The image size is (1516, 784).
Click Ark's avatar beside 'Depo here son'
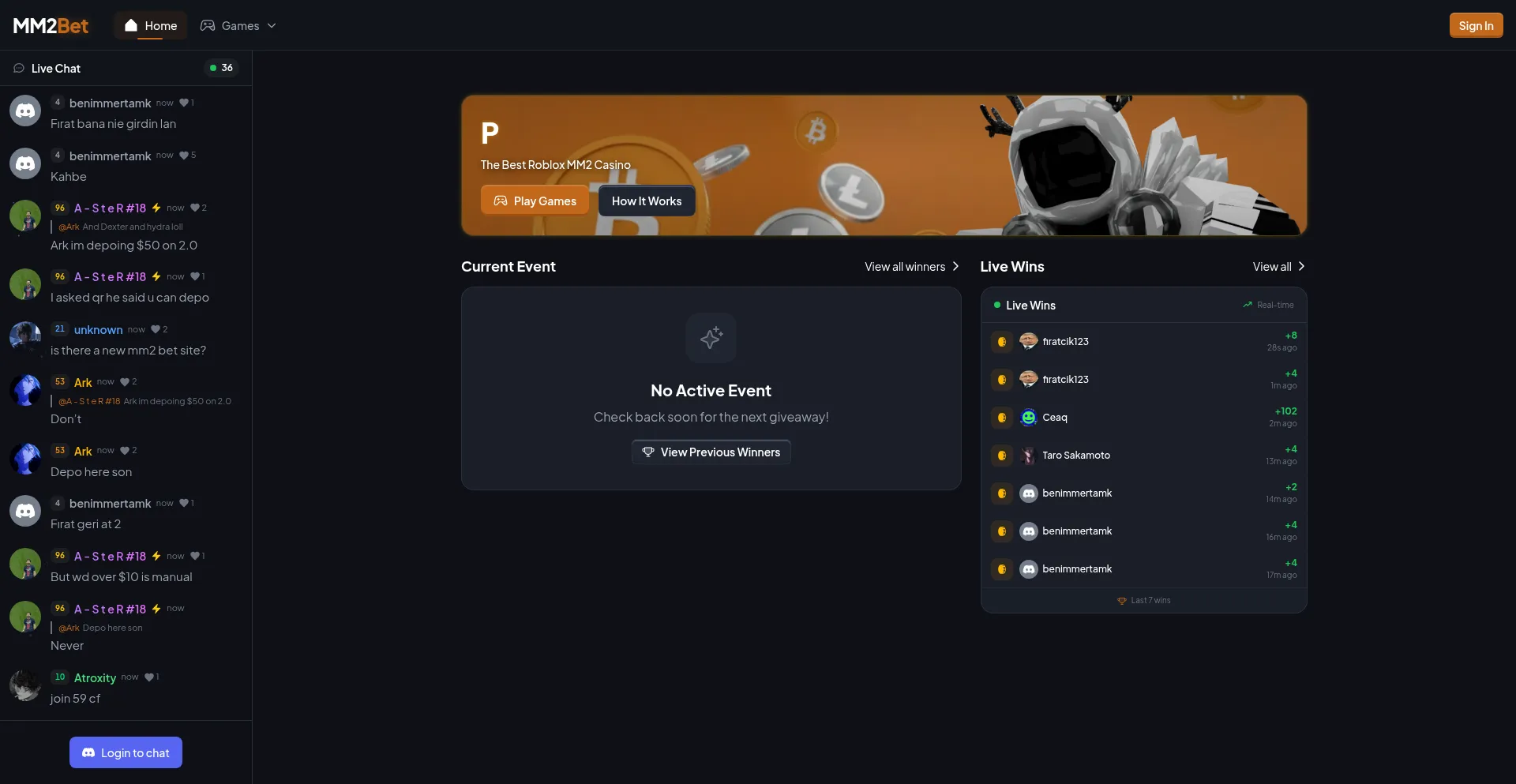pyautogui.click(x=25, y=459)
